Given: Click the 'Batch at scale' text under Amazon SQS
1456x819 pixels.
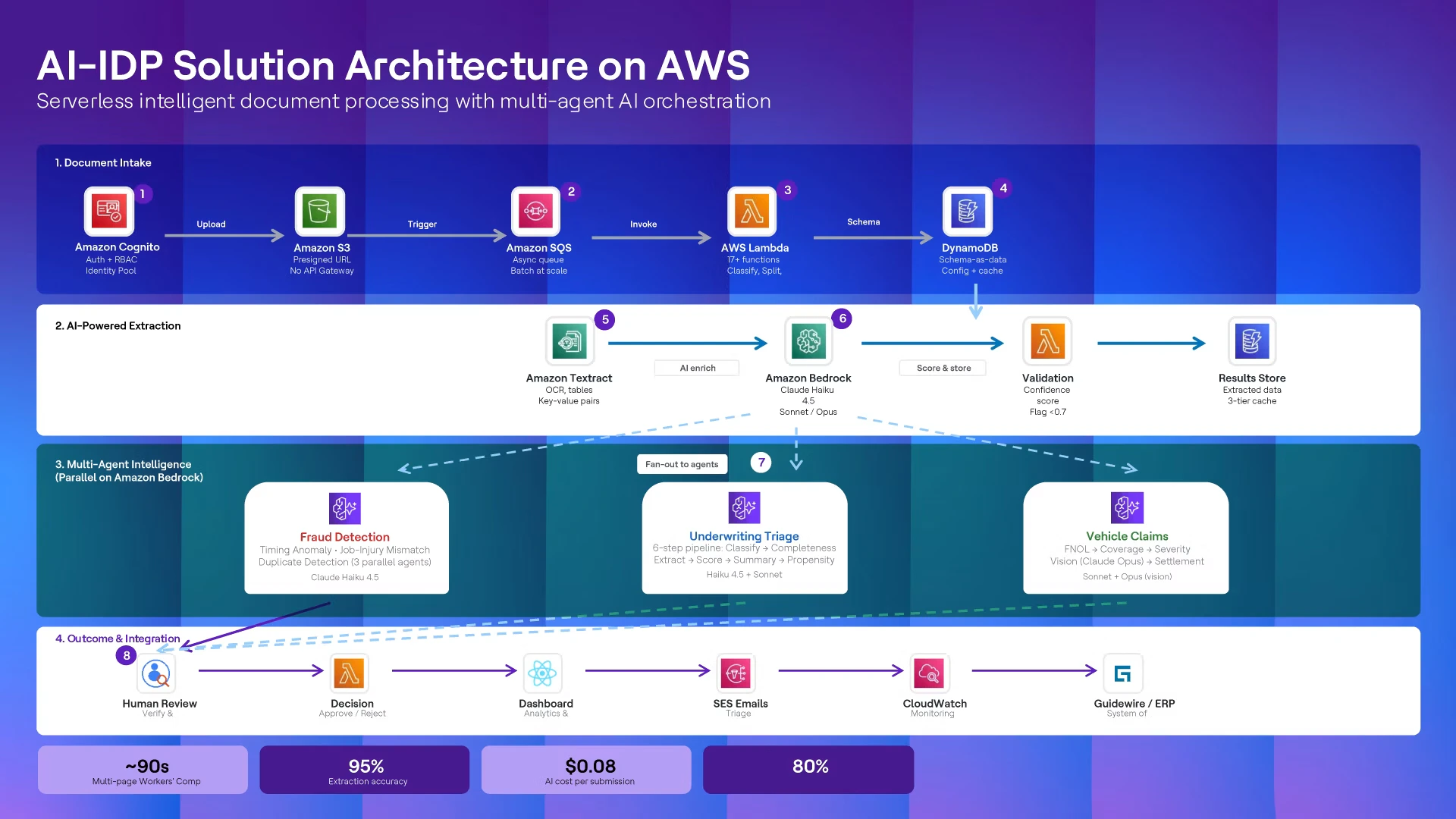Looking at the screenshot, I should 538,271.
